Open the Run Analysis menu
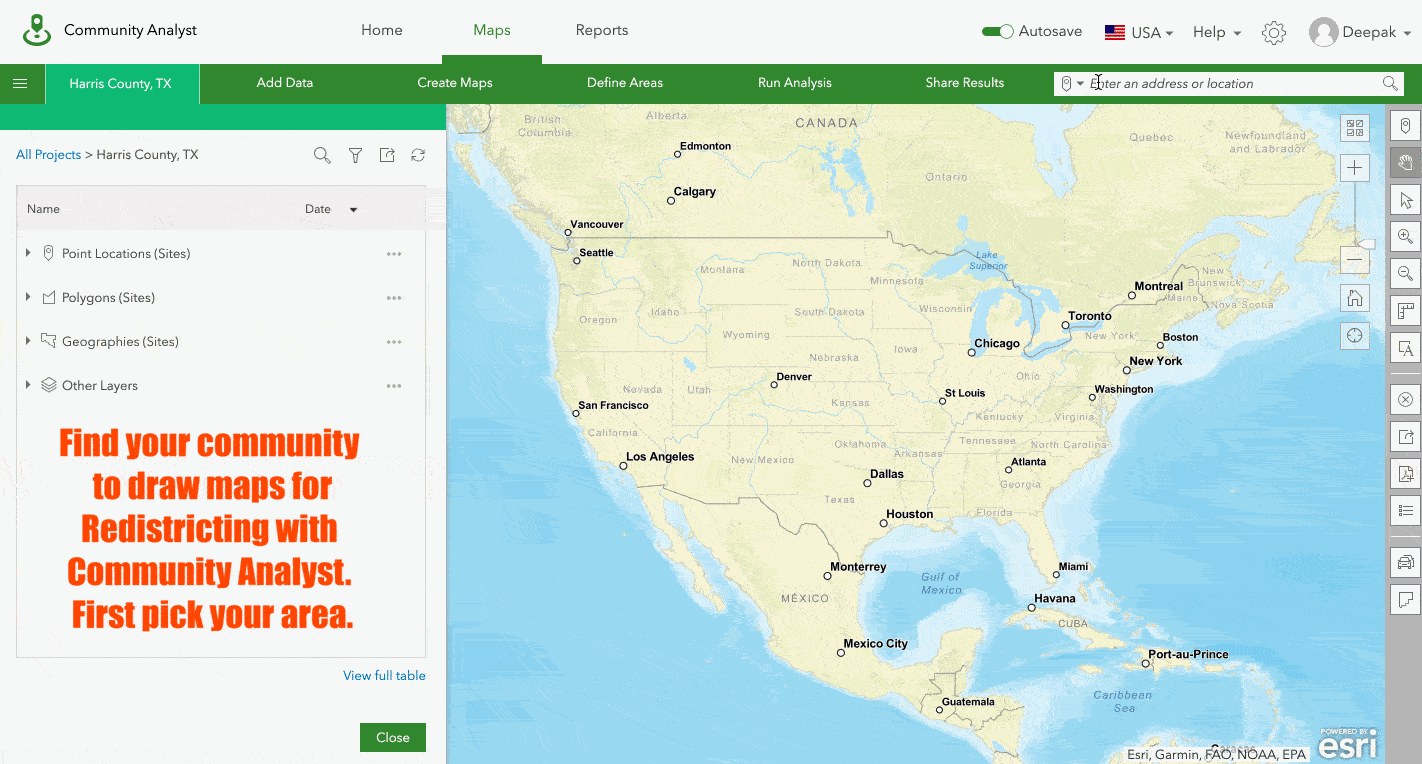The height and width of the screenshot is (764, 1422). tap(795, 83)
